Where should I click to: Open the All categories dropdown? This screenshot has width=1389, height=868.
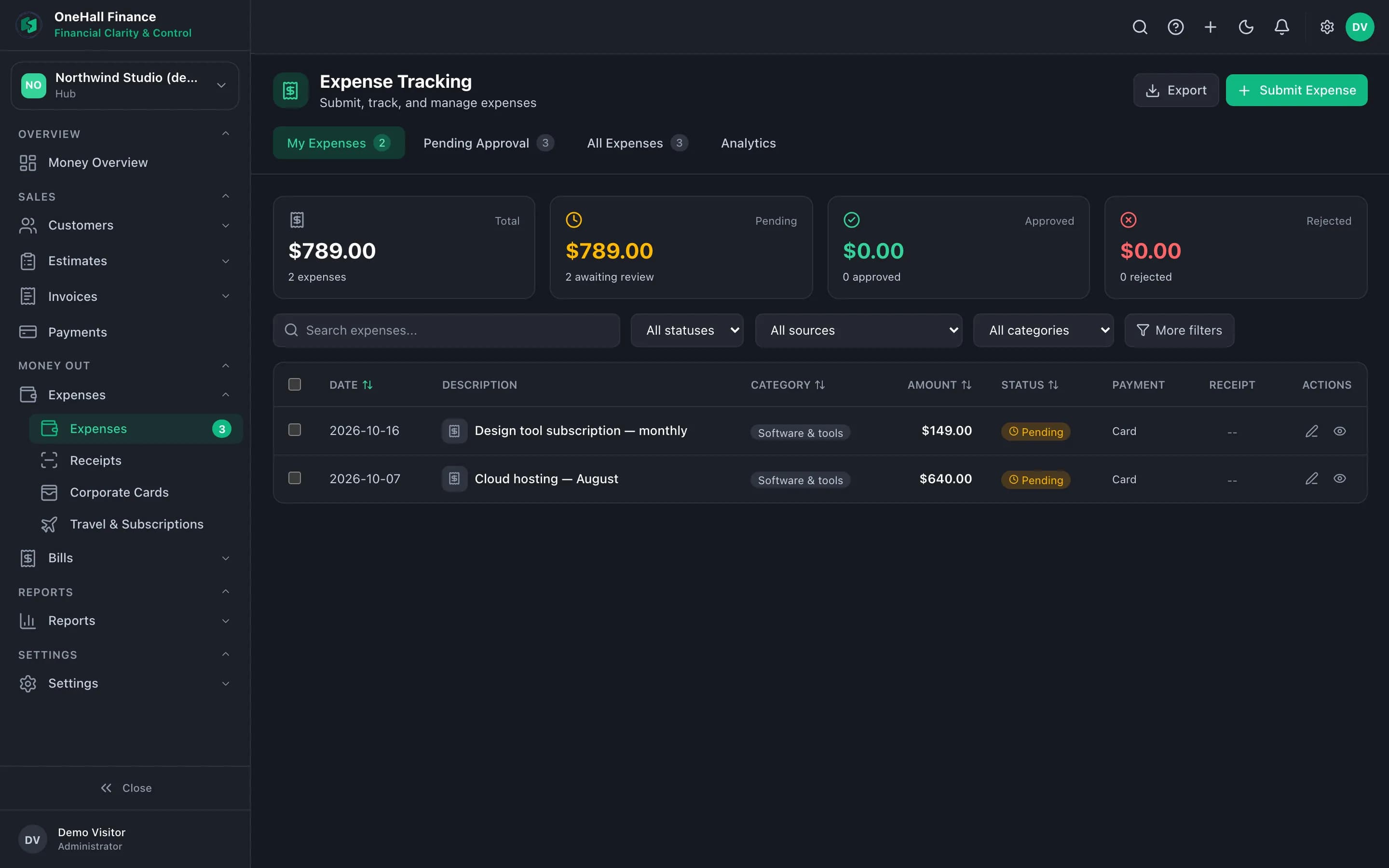[1044, 330]
